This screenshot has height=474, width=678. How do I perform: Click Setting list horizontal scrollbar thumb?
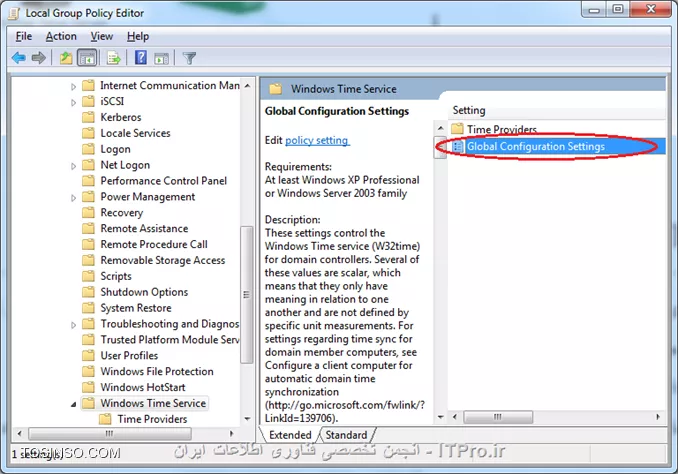(x=498, y=417)
